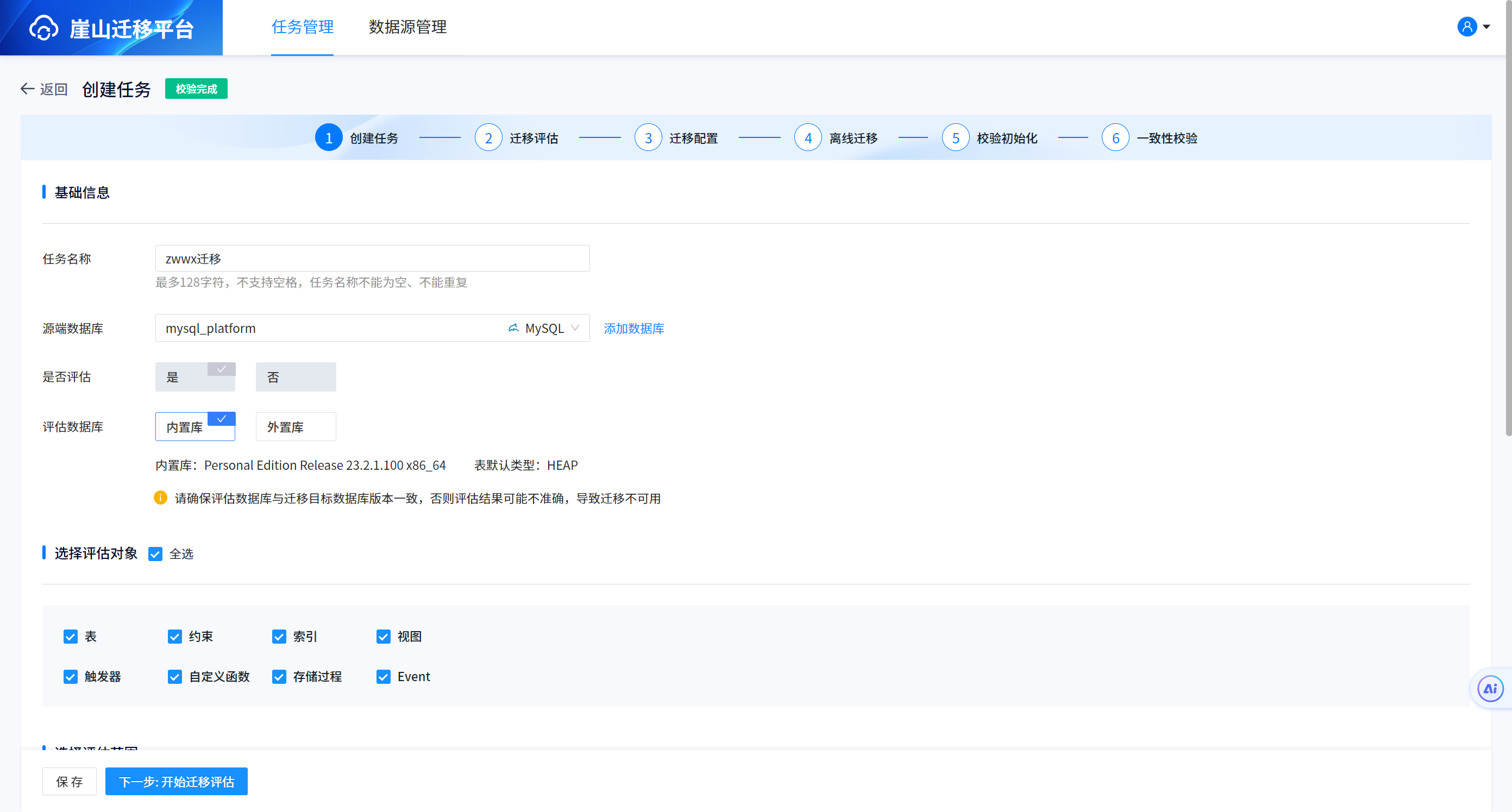
Task: Open the 源端数据库 mysql_platform dropdown
Action: pos(372,328)
